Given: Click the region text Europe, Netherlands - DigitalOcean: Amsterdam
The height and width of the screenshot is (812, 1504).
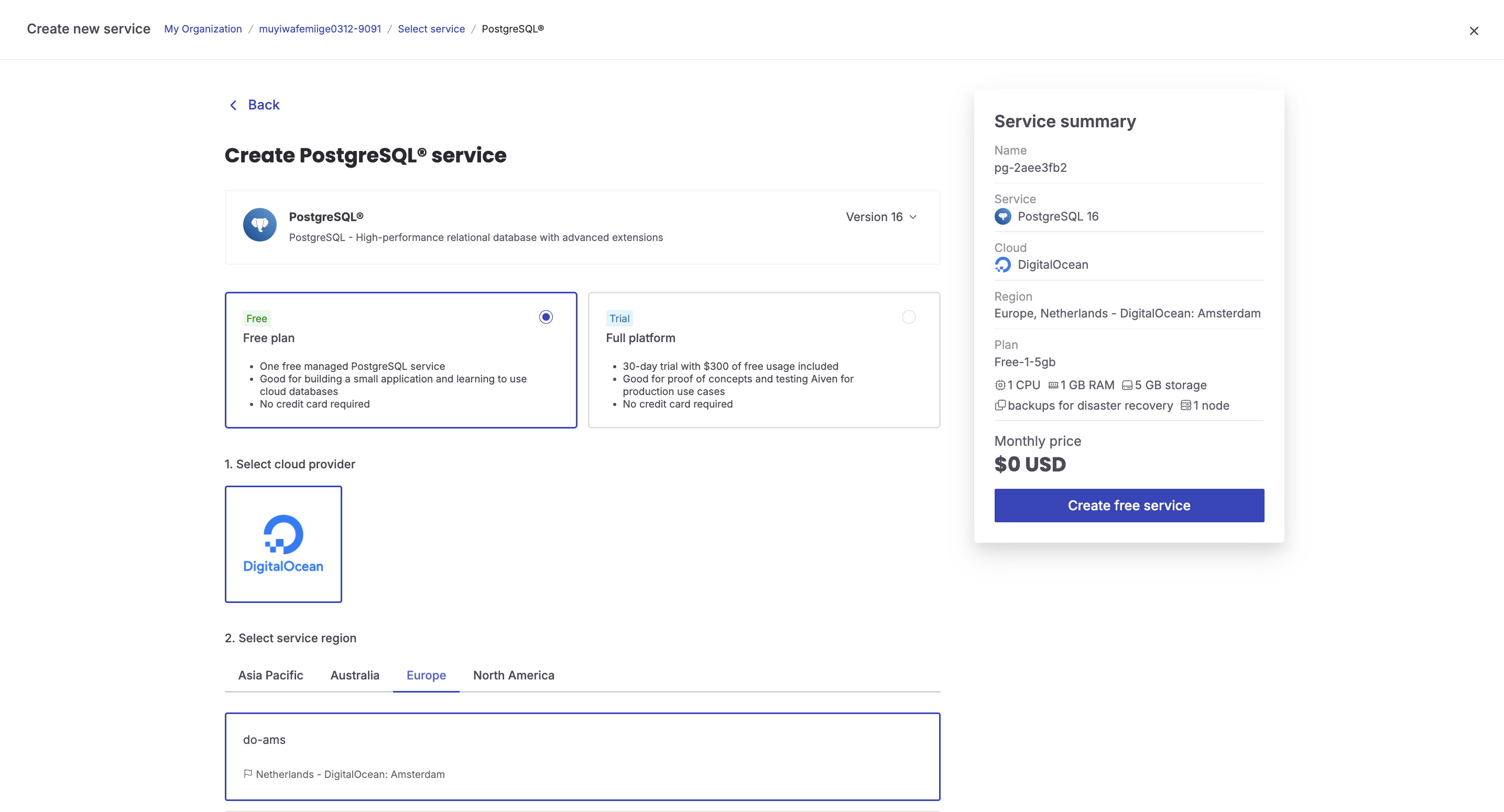Looking at the screenshot, I should 1127,313.
